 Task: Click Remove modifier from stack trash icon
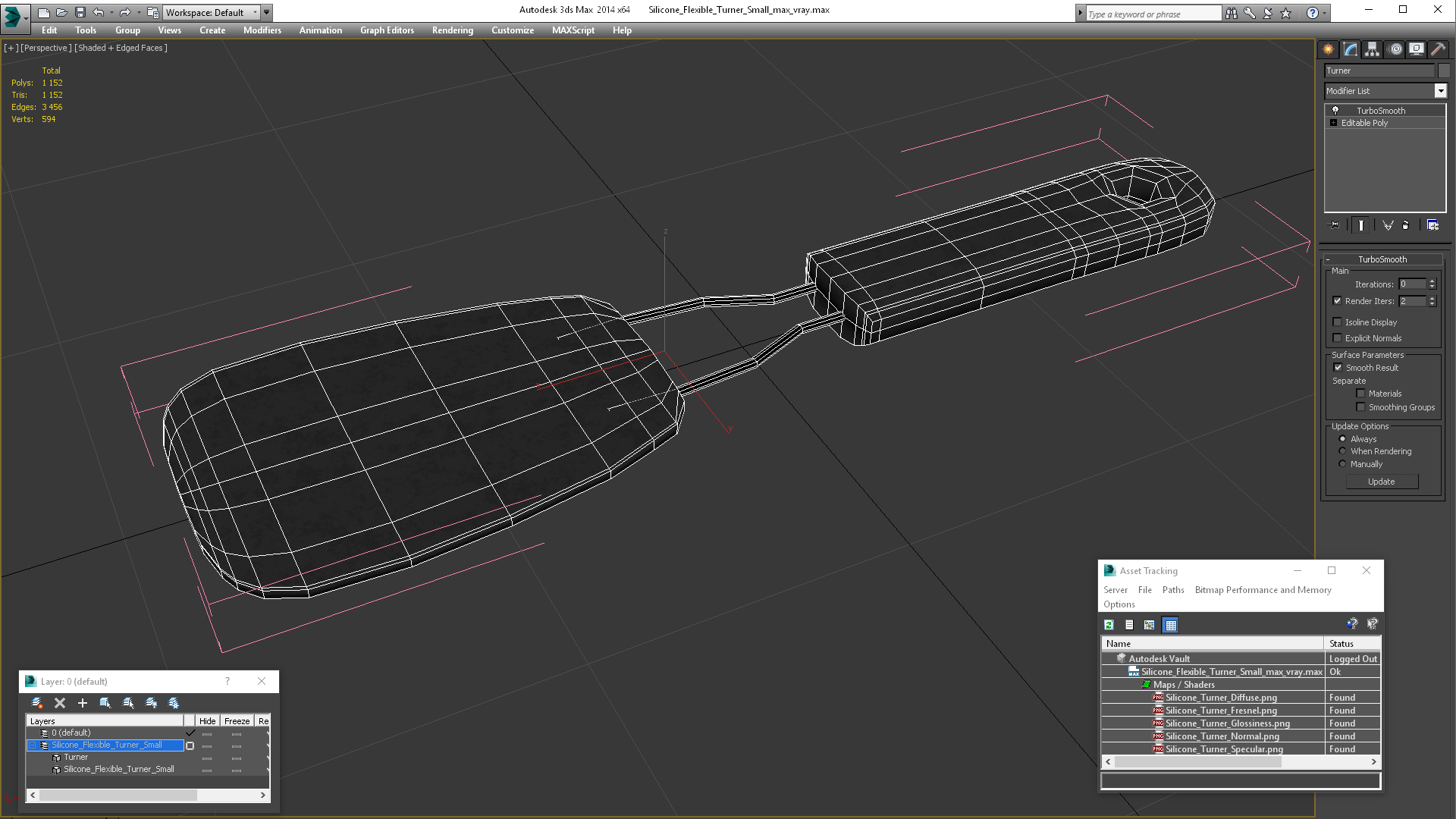pyautogui.click(x=1405, y=225)
